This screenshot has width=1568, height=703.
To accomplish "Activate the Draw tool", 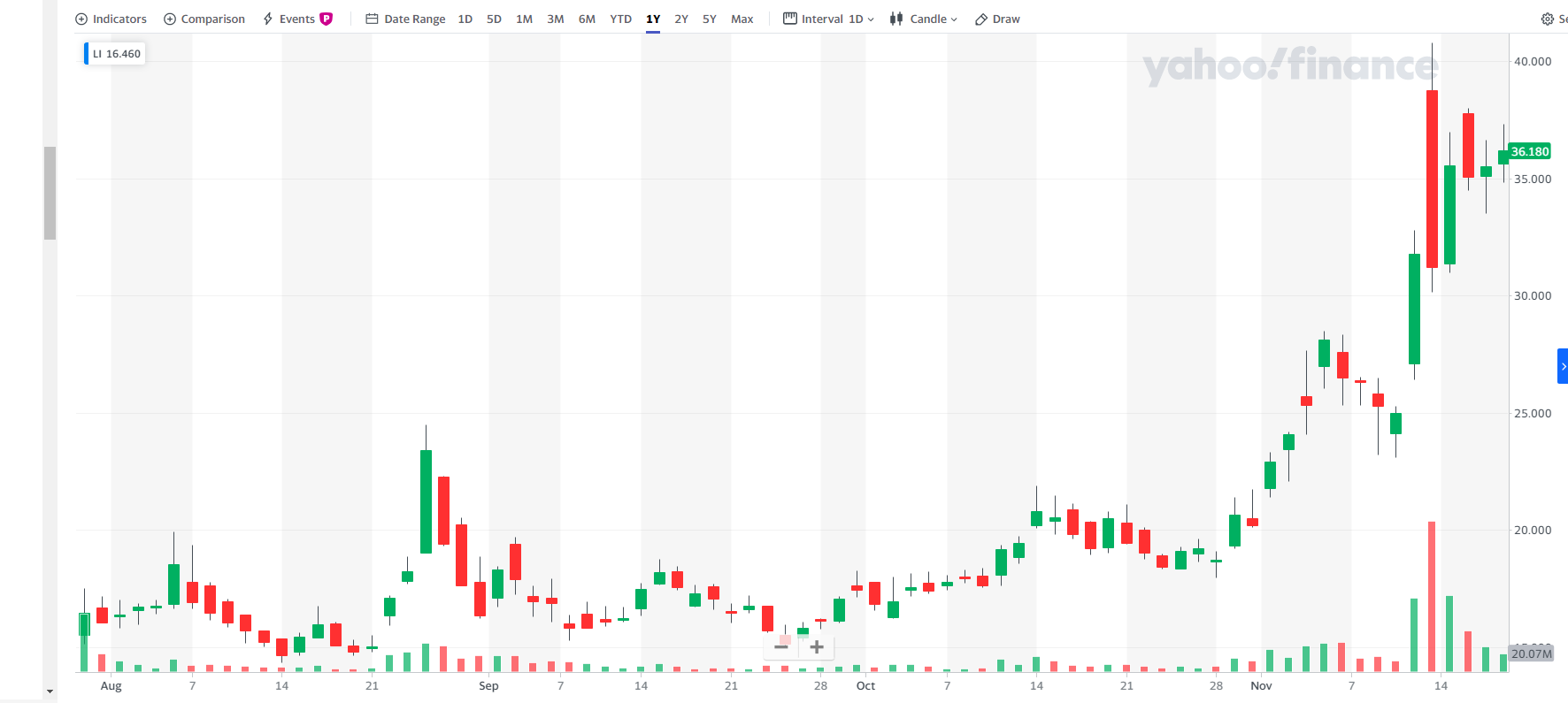I will tap(997, 19).
